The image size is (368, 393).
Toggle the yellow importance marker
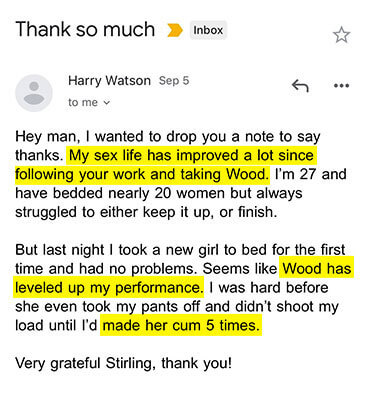[x=175, y=30]
